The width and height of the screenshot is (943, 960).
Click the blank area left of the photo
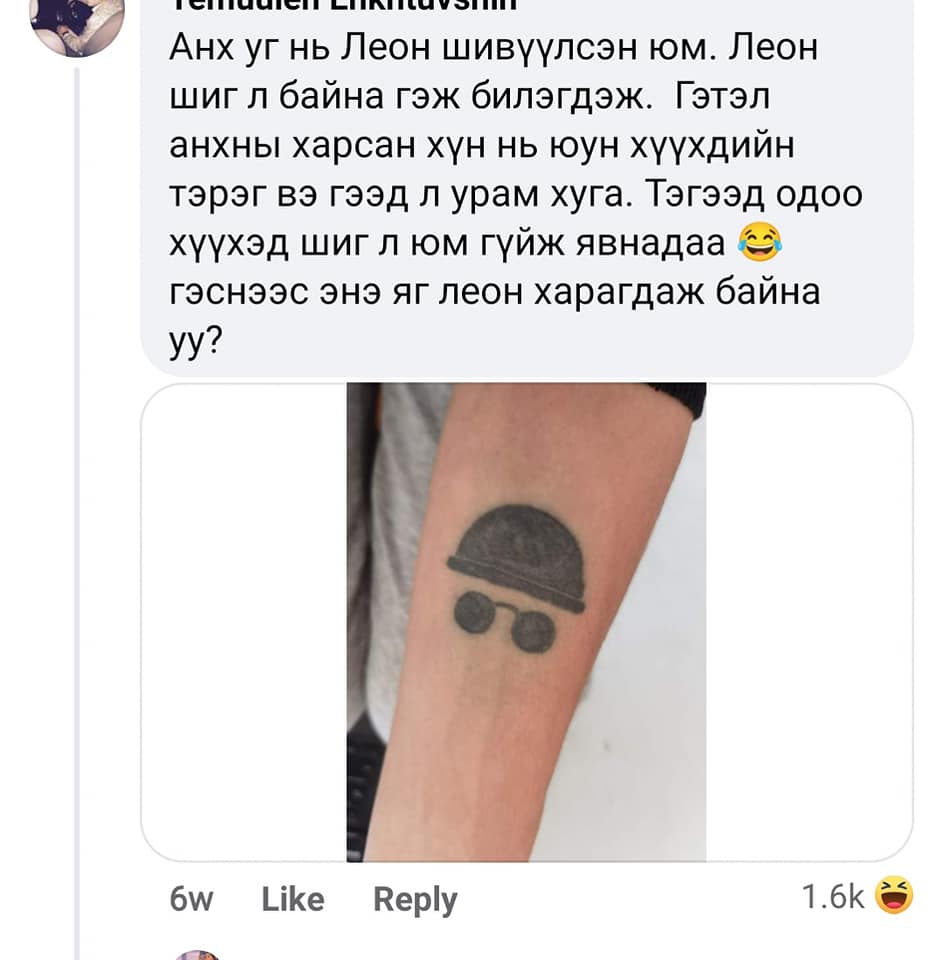(244, 622)
